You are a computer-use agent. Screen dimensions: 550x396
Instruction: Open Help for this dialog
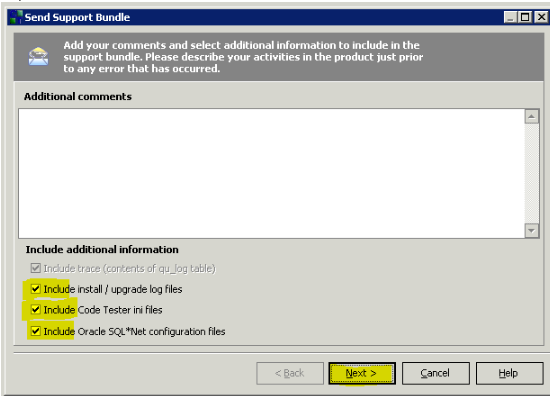pos(509,373)
